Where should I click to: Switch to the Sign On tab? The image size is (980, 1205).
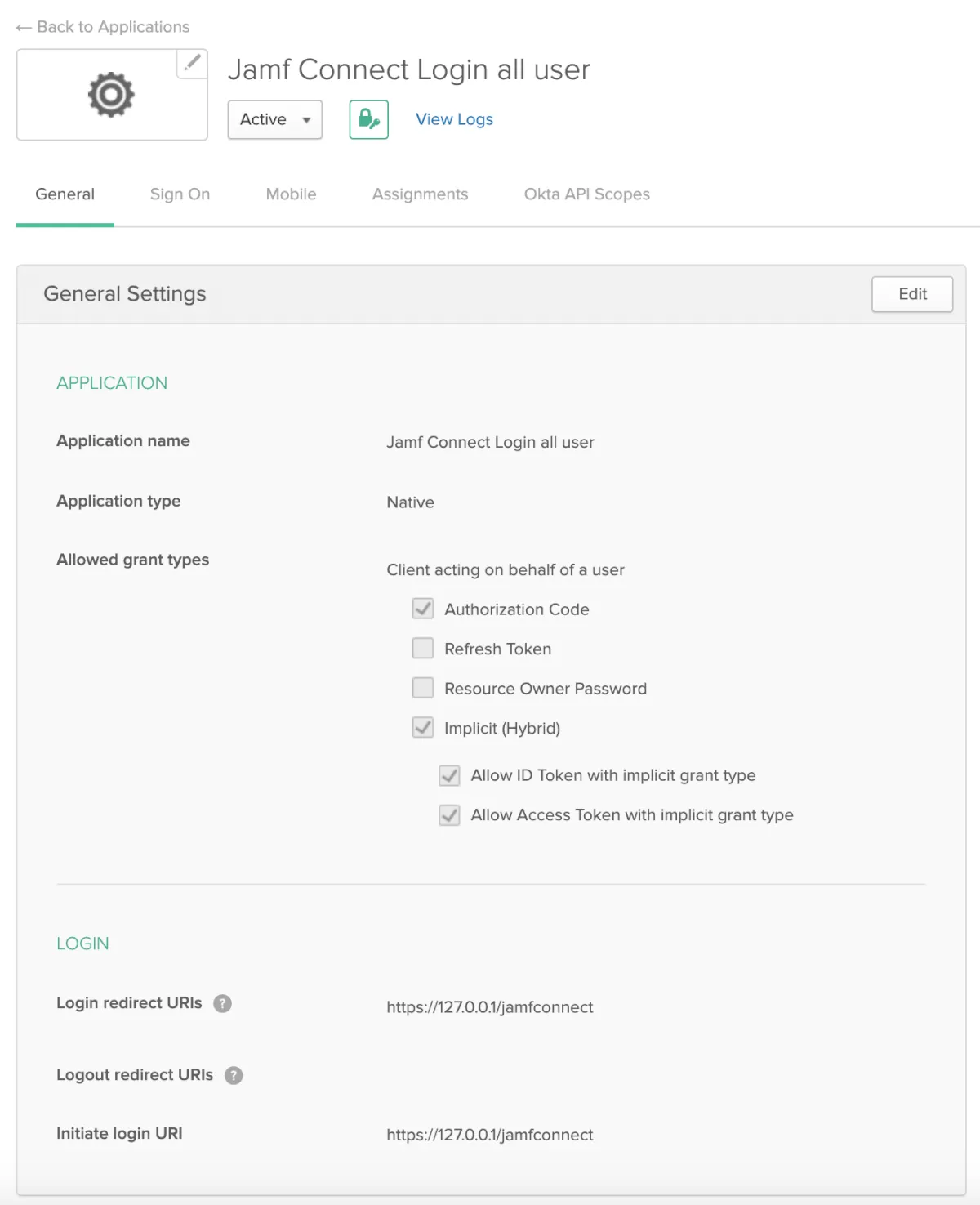pyautogui.click(x=180, y=194)
